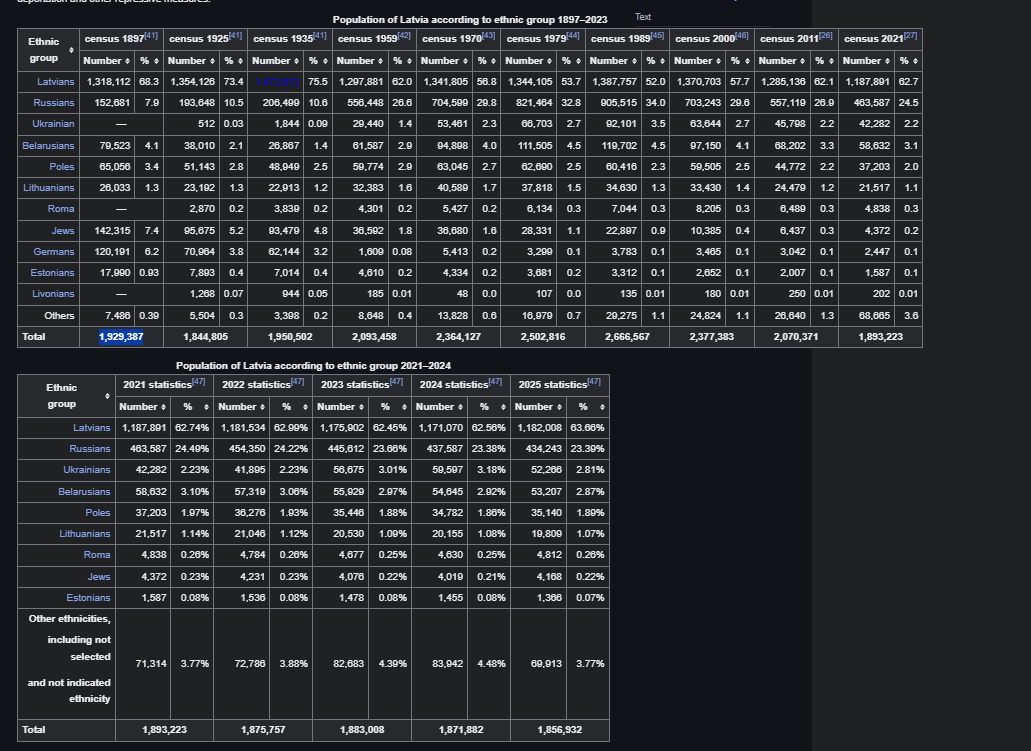Sort by census 2021 Number column

(x=866, y=61)
